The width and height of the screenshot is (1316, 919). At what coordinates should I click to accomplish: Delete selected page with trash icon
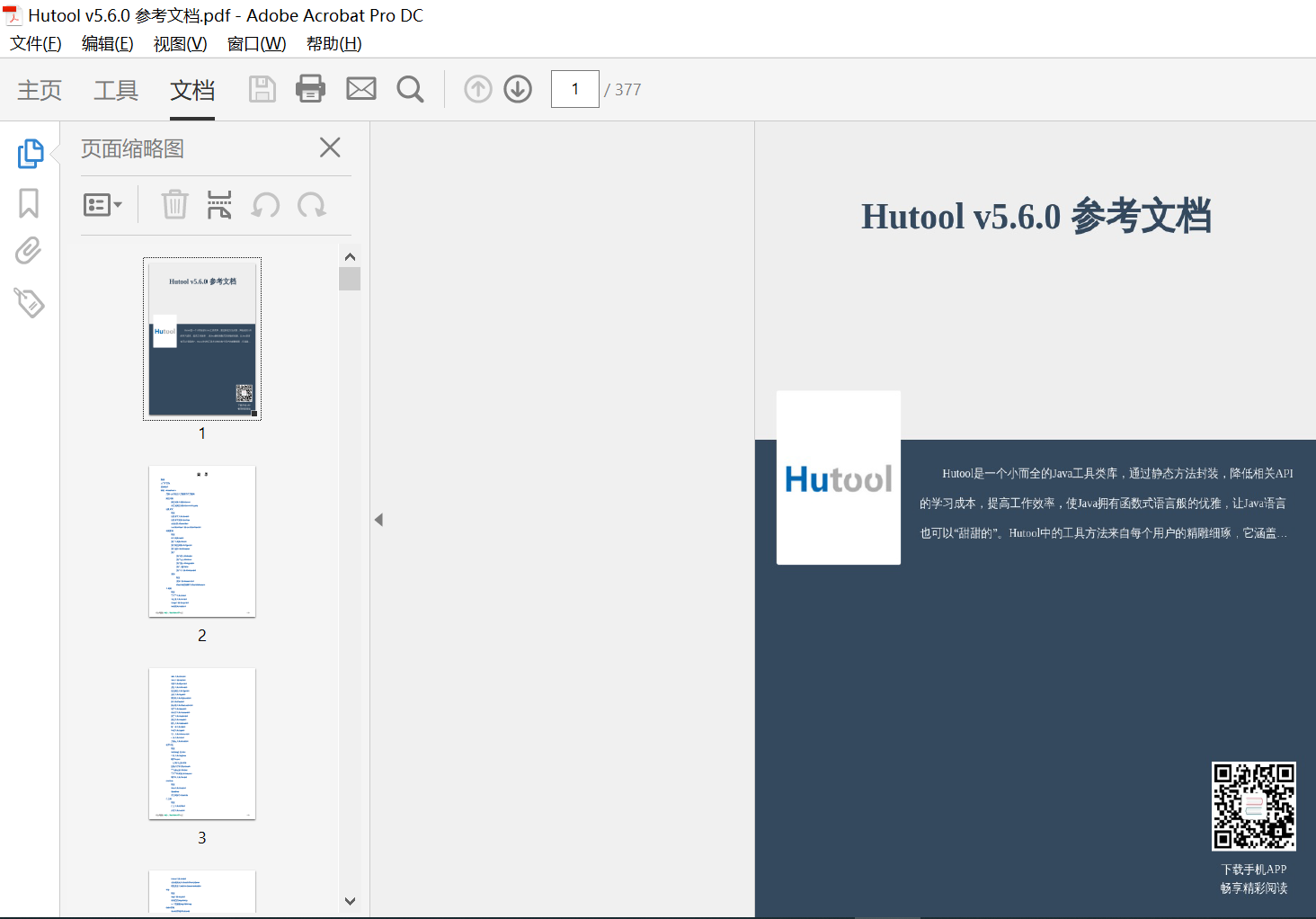(174, 205)
